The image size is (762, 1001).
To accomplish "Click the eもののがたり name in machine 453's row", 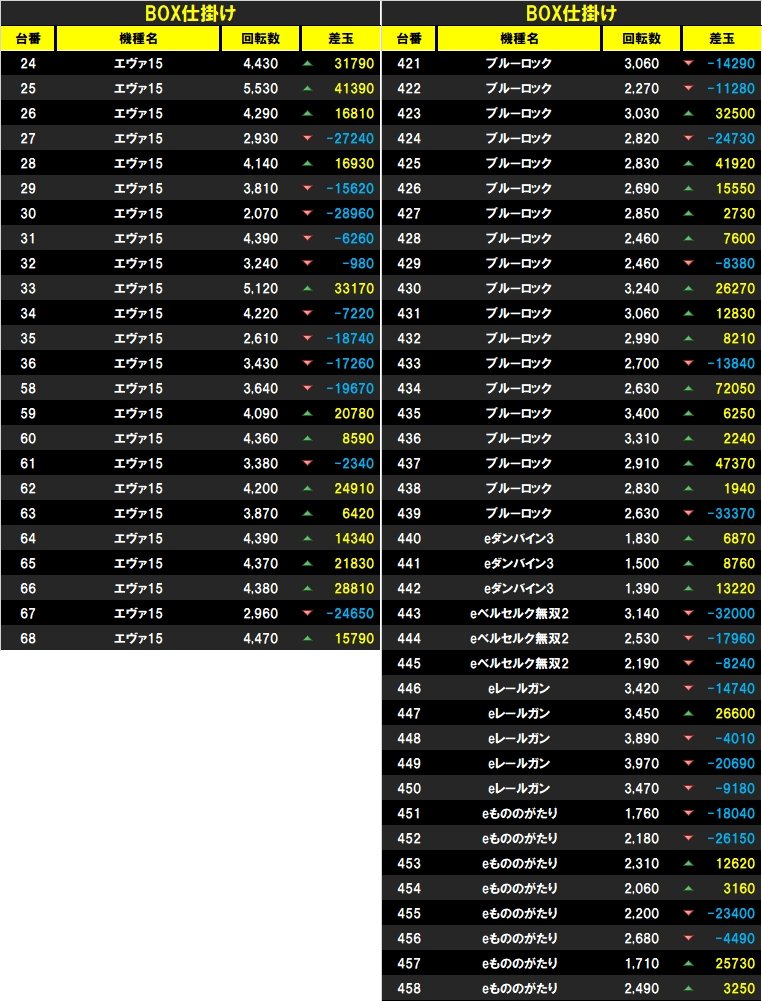I will tap(519, 864).
